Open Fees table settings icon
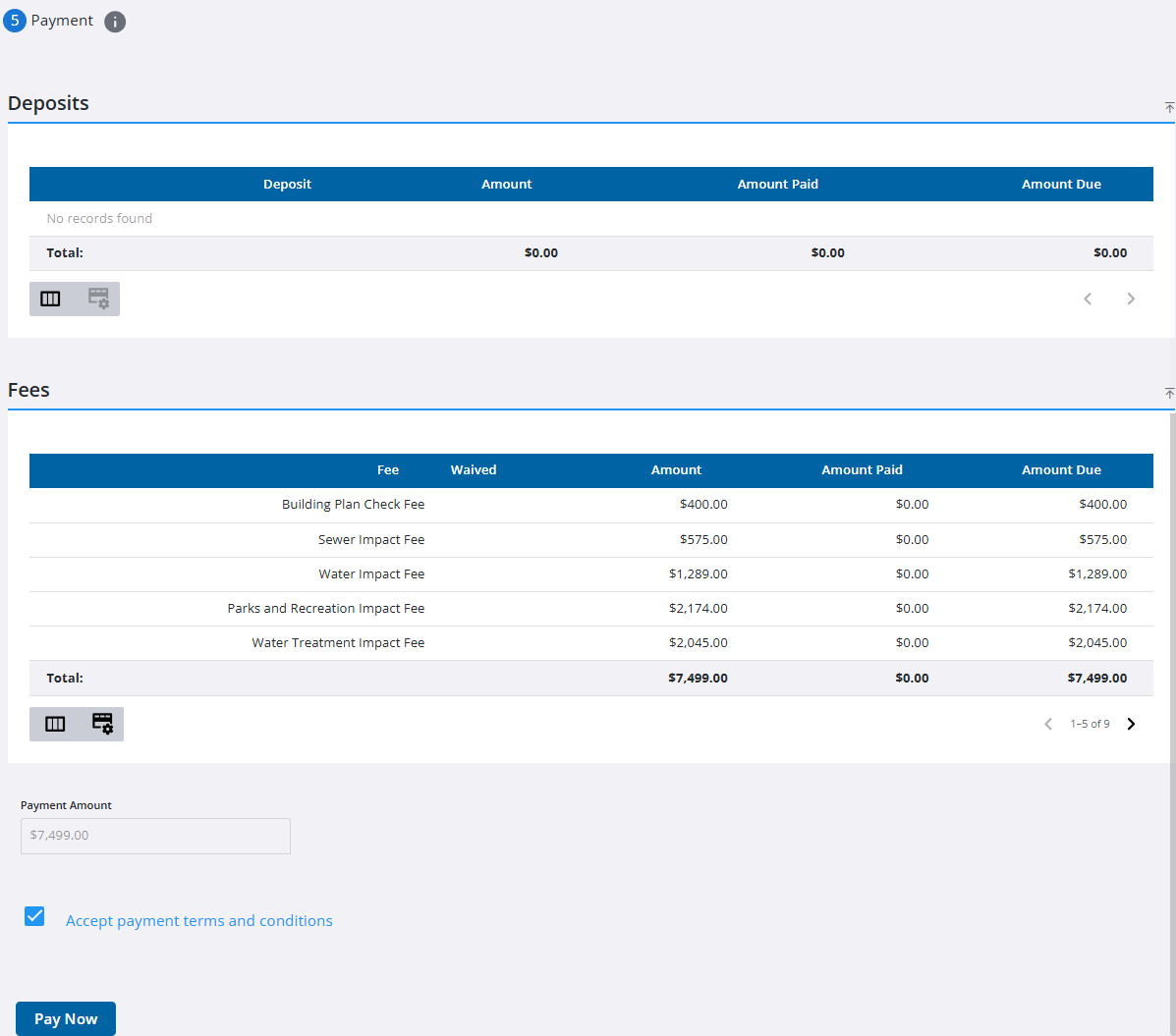The width and height of the screenshot is (1176, 1036). tap(102, 724)
